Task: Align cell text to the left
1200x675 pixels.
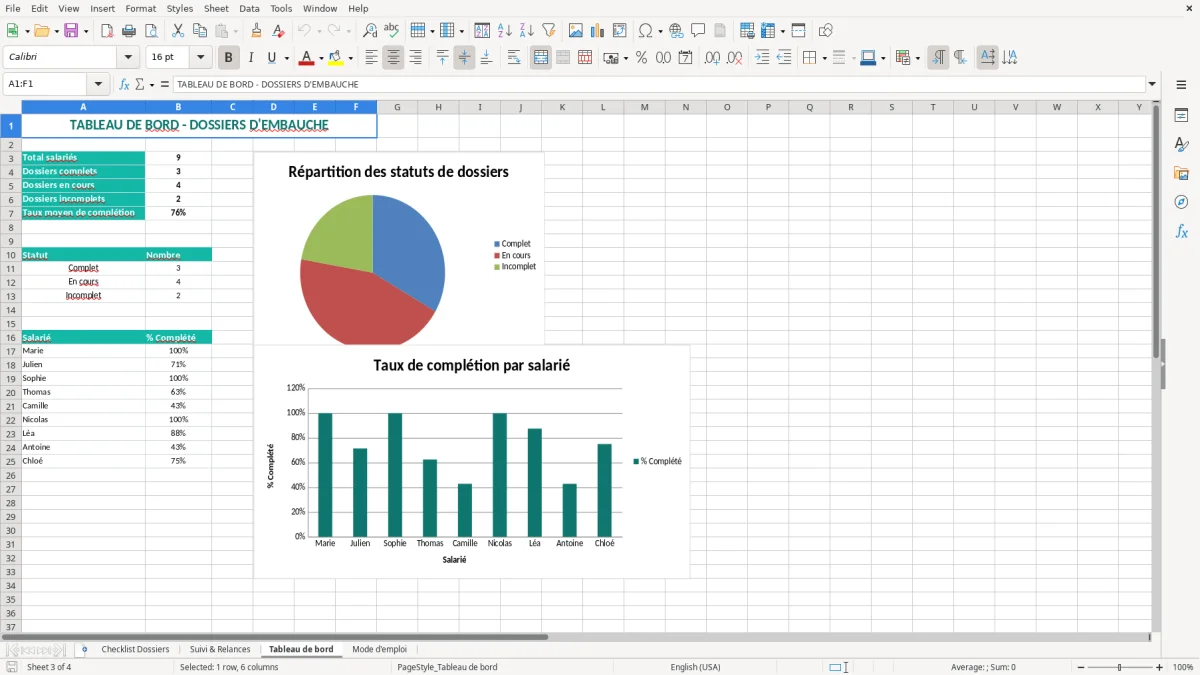Action: click(x=371, y=58)
